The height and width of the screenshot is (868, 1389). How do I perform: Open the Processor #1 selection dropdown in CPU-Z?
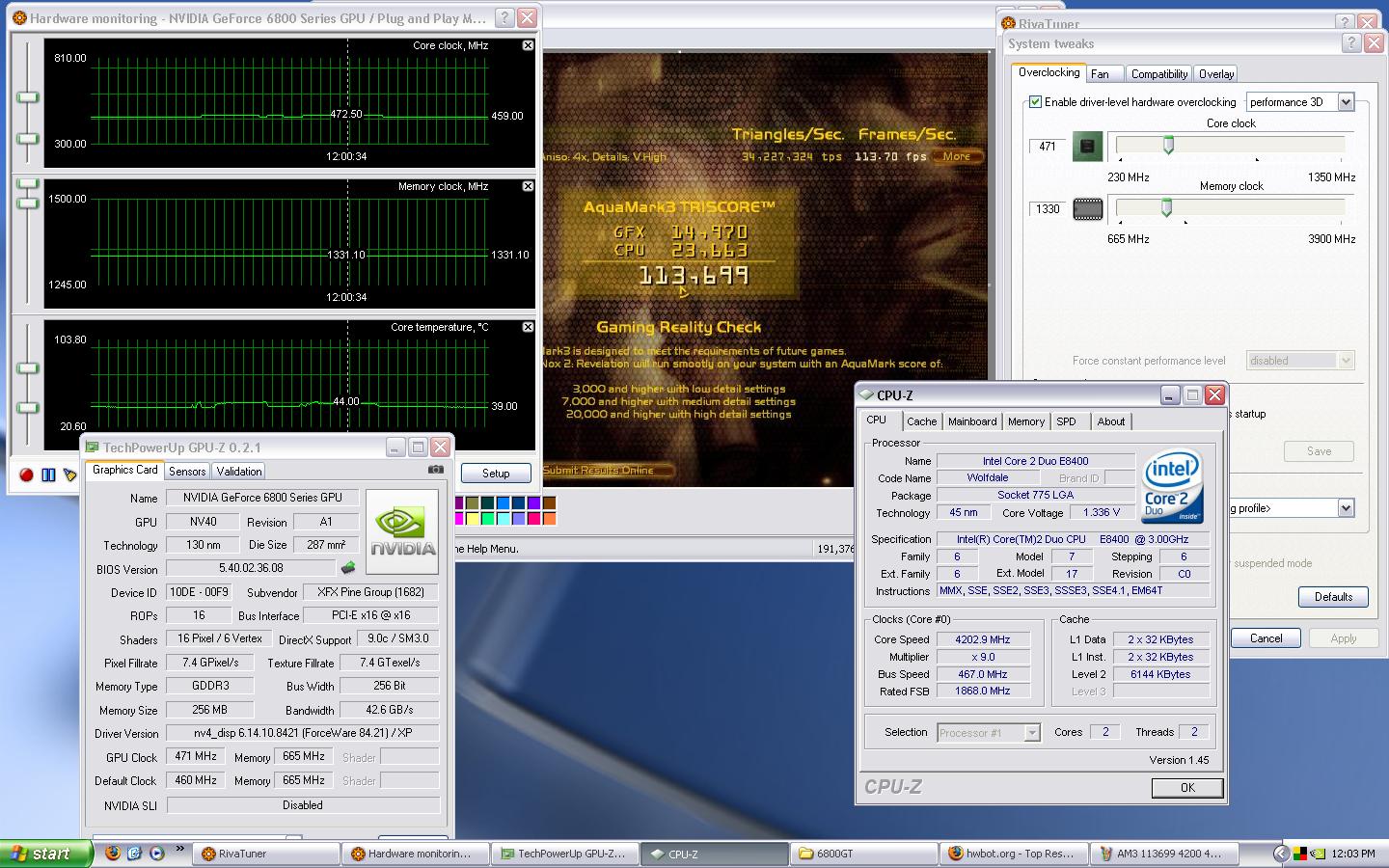[x=1032, y=733]
